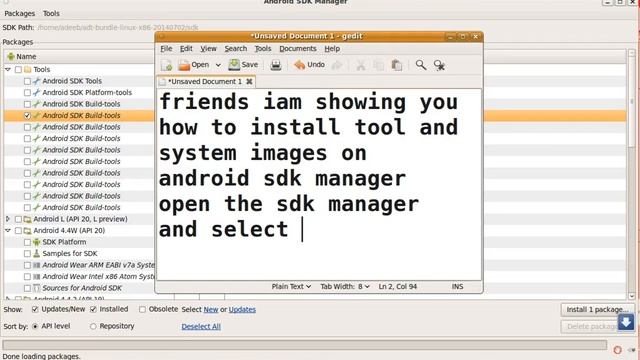Click the Sources for Android SDK icon

[x=36, y=288]
